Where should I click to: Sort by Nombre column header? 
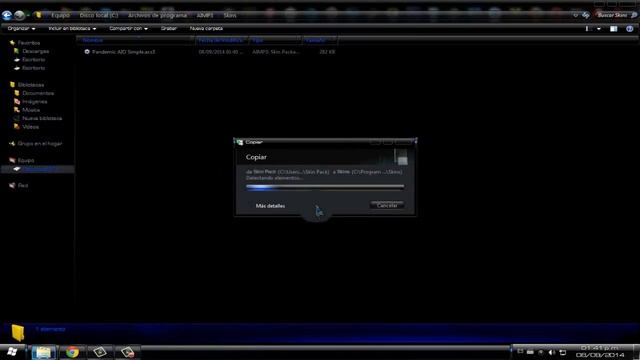(x=136, y=40)
